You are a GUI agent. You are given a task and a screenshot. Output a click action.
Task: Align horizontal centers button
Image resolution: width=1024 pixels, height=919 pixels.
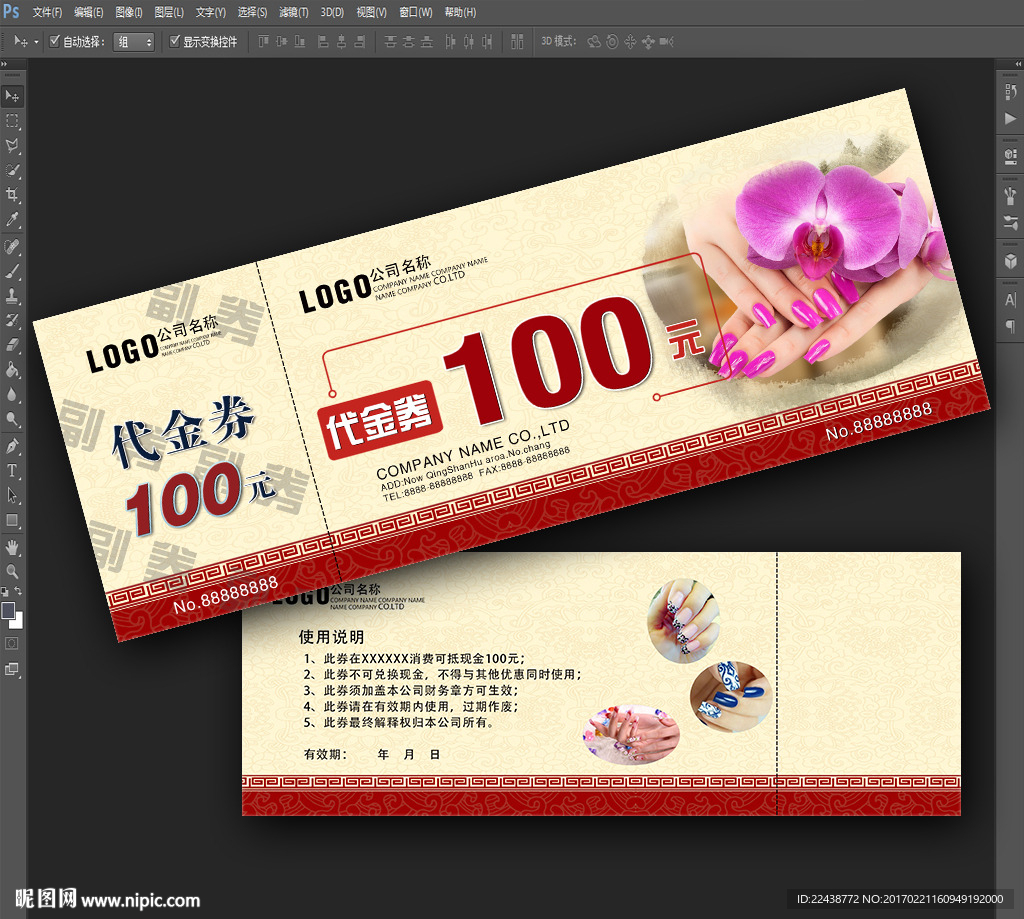[x=341, y=42]
